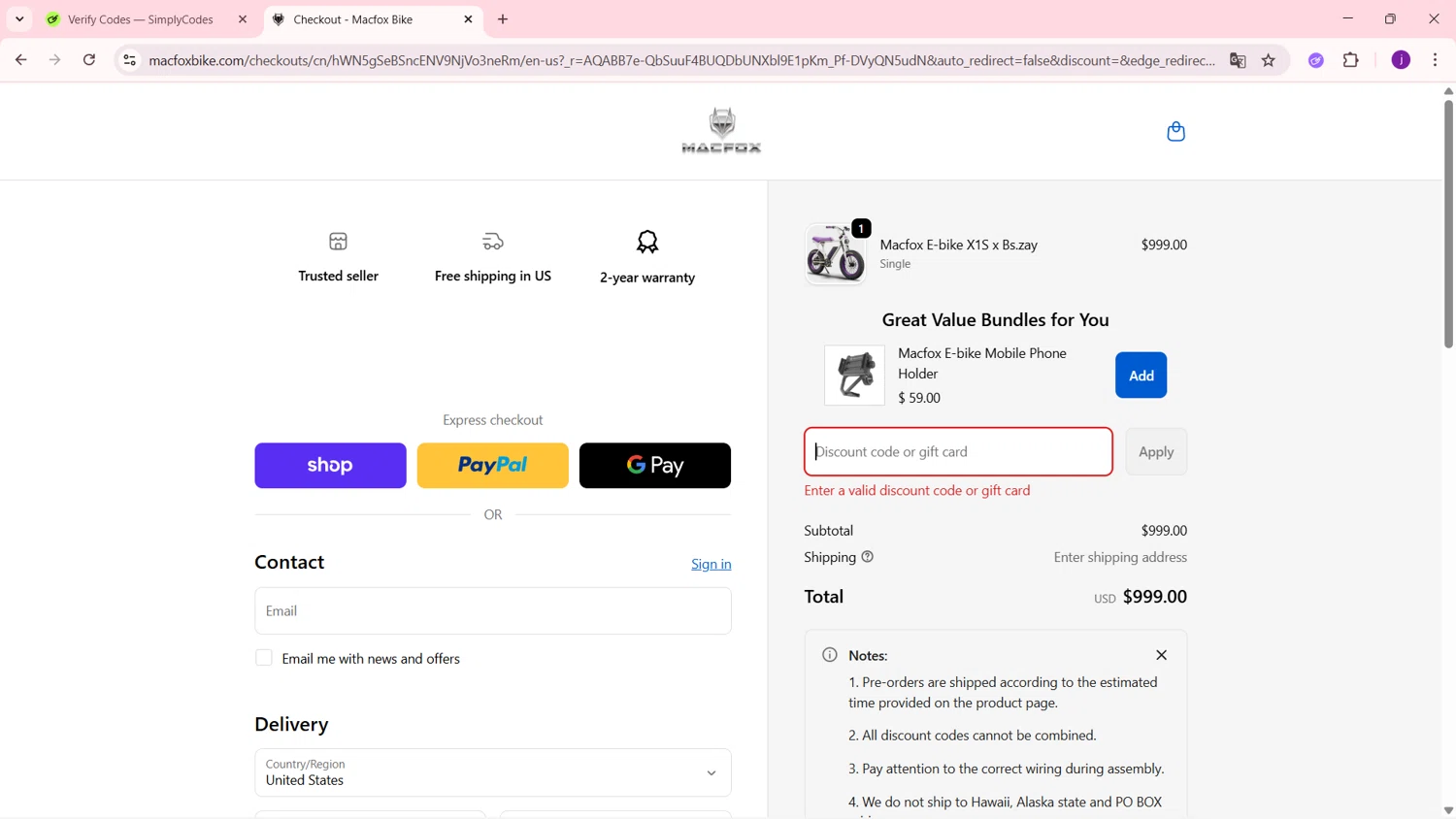Open the profile avatar J
The height and width of the screenshot is (819, 1456).
(x=1401, y=60)
